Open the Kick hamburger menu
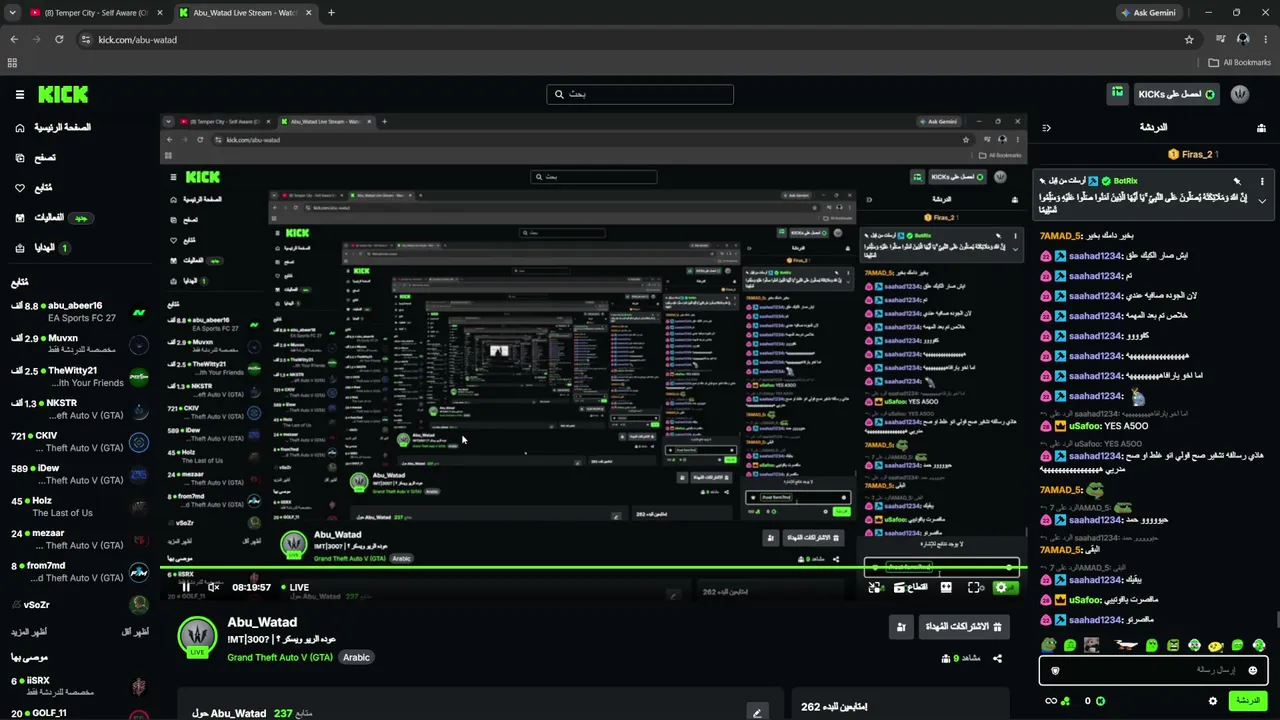The height and width of the screenshot is (720, 1280). 19,94
